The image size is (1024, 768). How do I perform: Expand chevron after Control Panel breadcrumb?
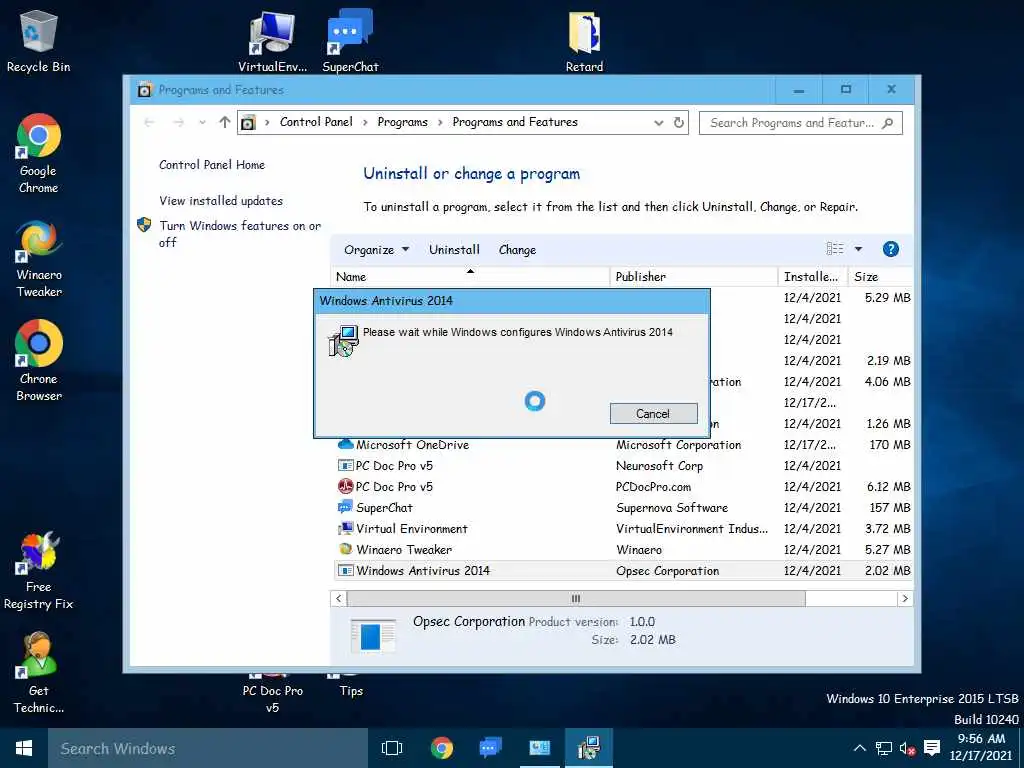[364, 122]
